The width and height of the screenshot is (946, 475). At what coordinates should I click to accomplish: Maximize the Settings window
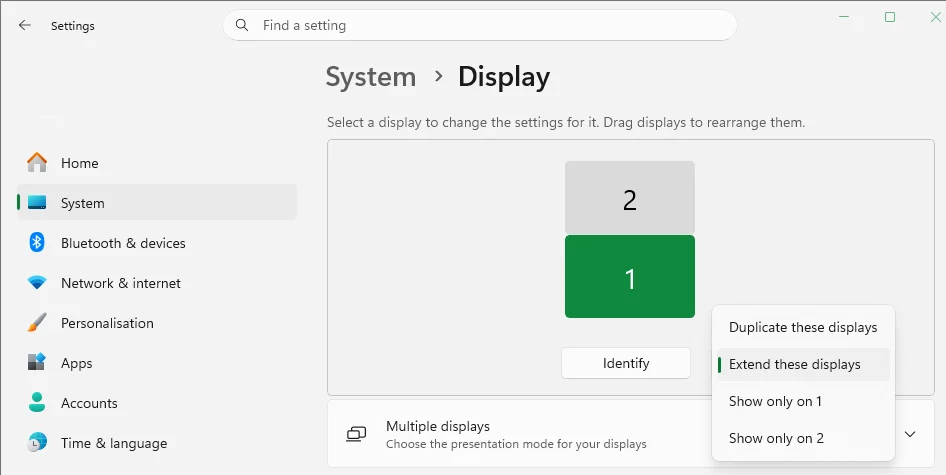[x=889, y=17]
